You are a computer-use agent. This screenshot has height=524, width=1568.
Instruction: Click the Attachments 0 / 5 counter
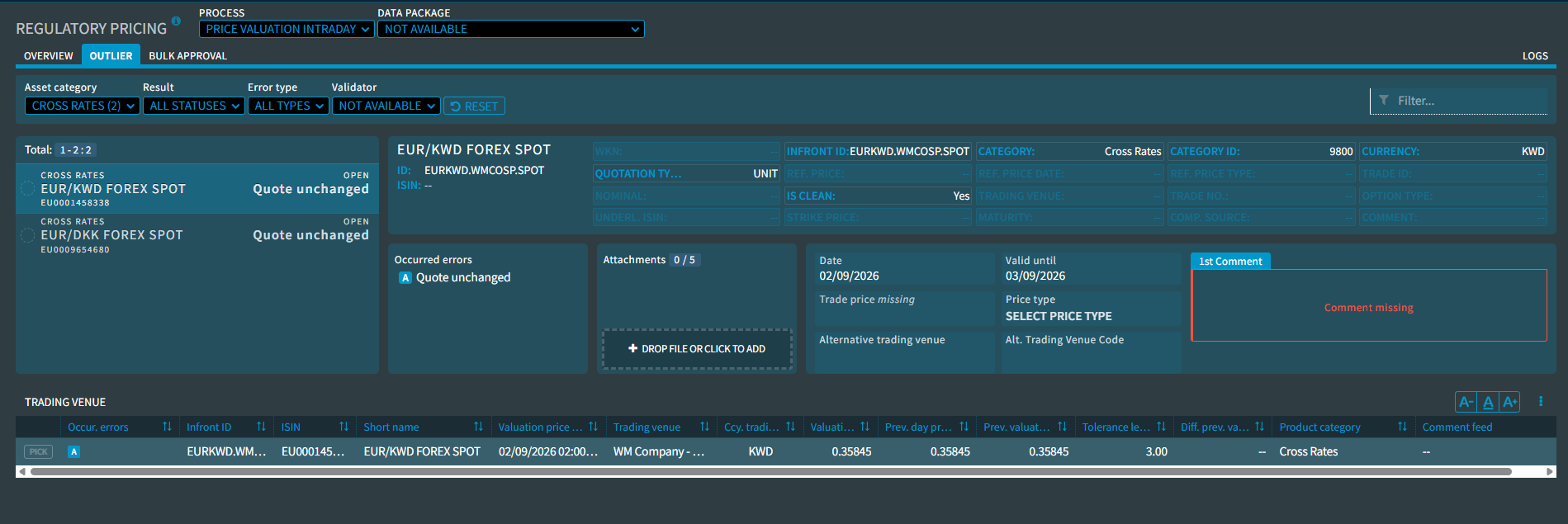[x=685, y=260]
